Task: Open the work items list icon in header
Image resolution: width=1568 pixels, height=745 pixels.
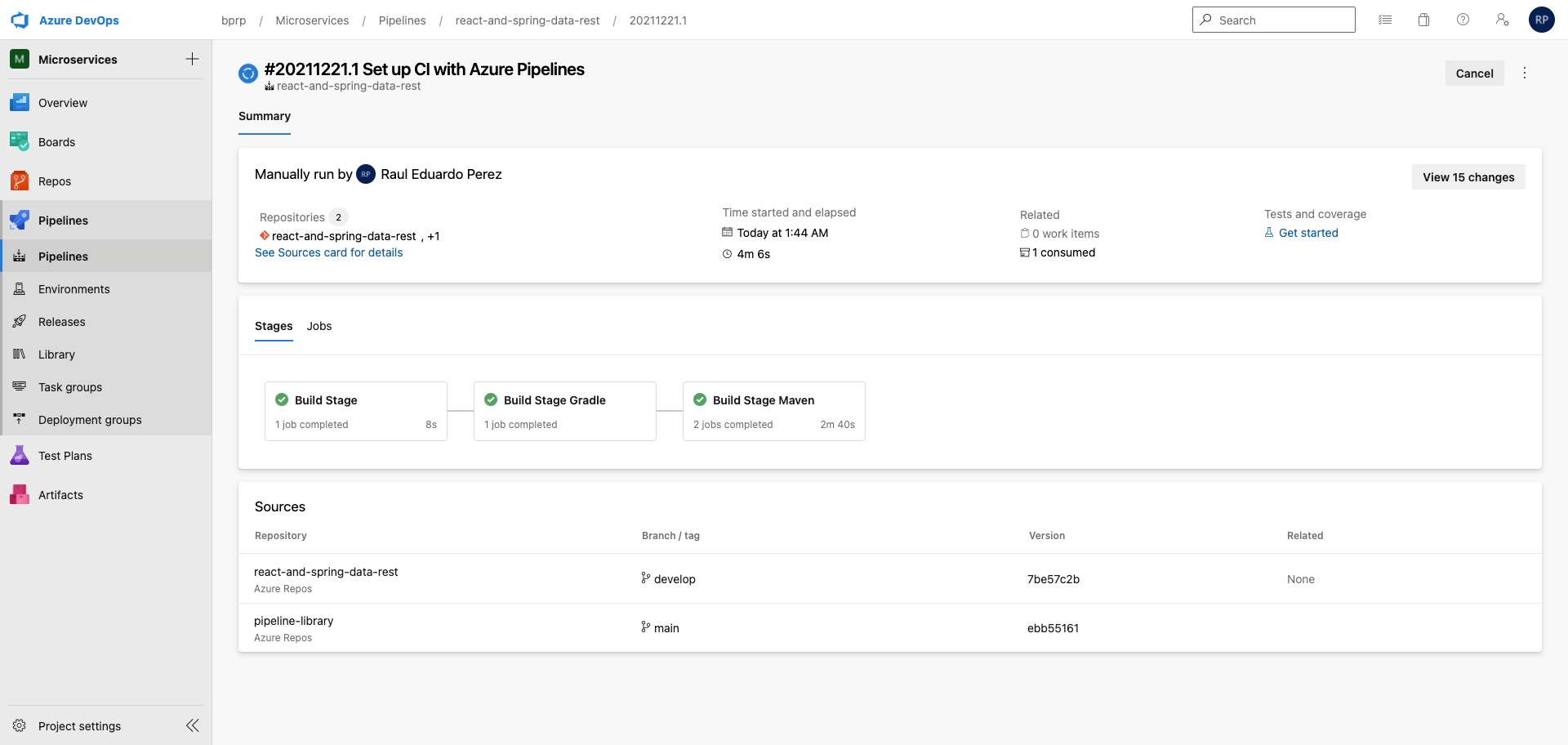Action: point(1385,20)
